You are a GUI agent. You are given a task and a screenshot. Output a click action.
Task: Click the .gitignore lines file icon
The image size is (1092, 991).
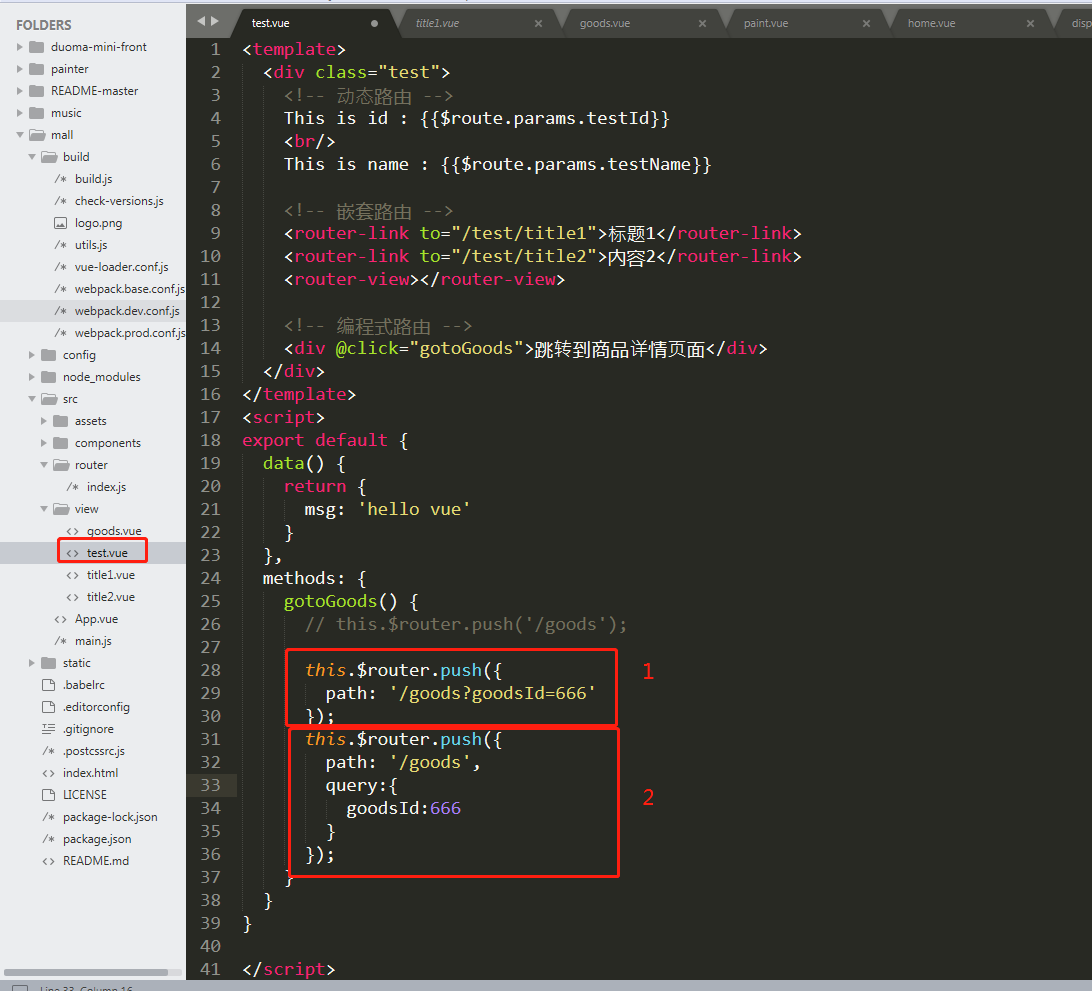tap(49, 728)
